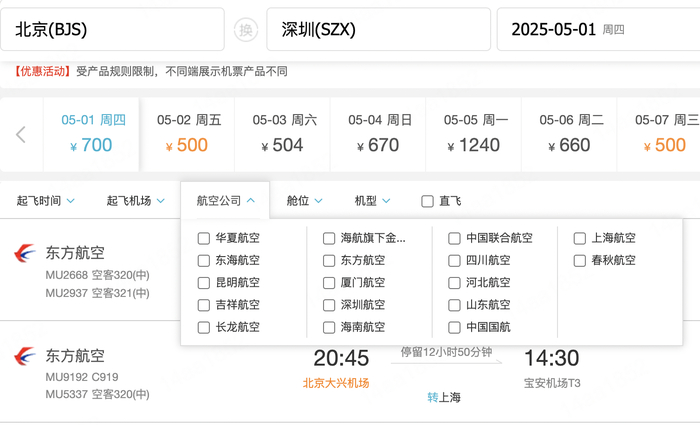Enable the 直飞 direct flight checkbox
700x425 pixels.
click(428, 201)
